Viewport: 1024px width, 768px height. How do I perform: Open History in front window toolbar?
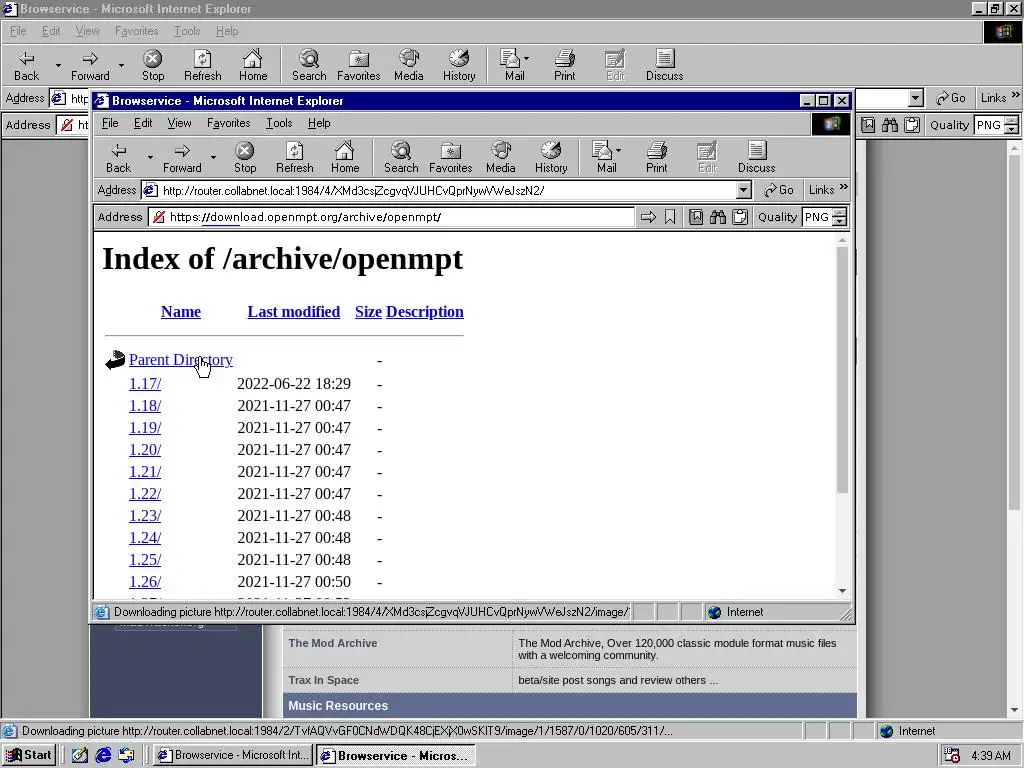551,157
